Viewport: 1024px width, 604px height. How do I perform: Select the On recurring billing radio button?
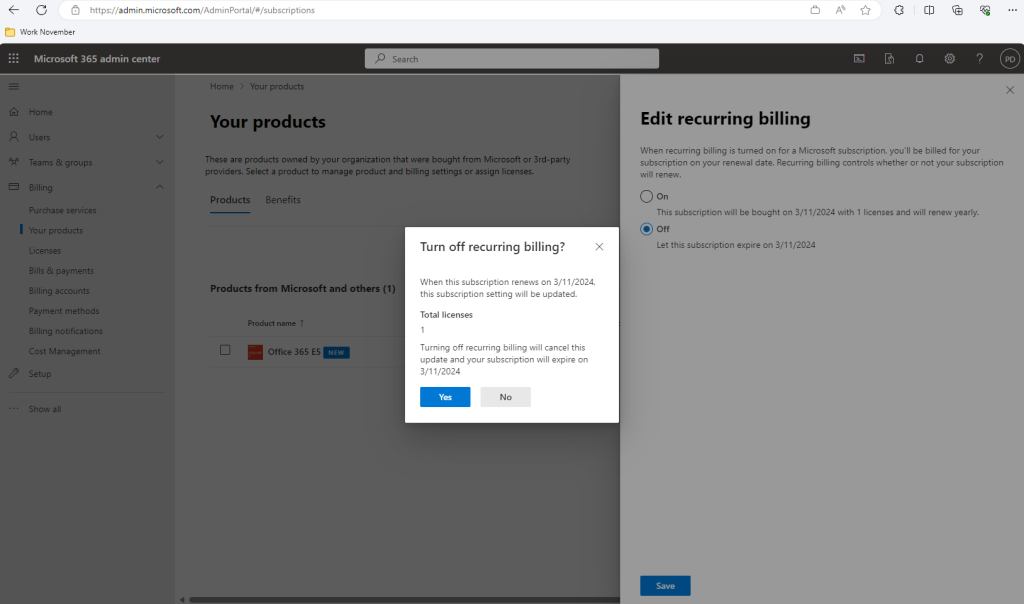click(x=647, y=197)
